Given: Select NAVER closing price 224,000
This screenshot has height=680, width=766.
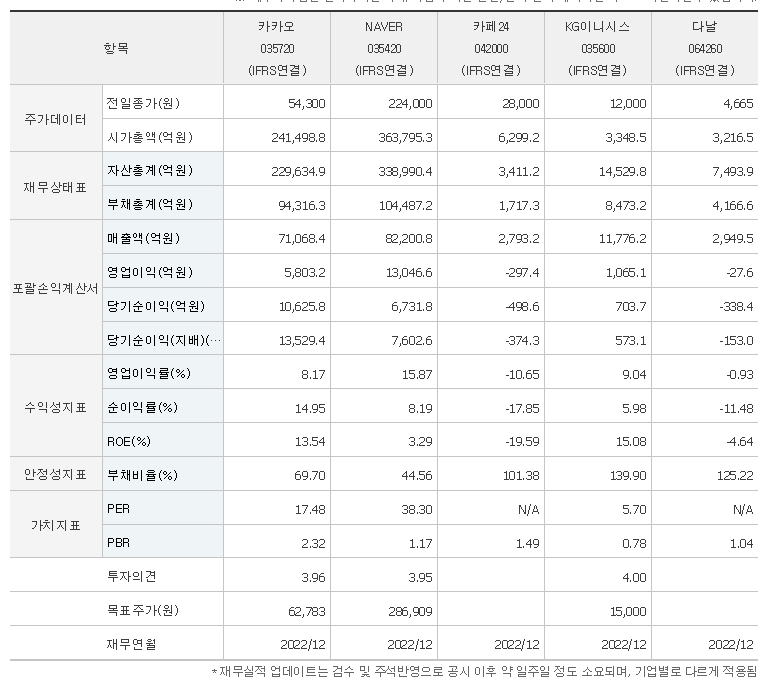Looking at the screenshot, I should tap(410, 104).
